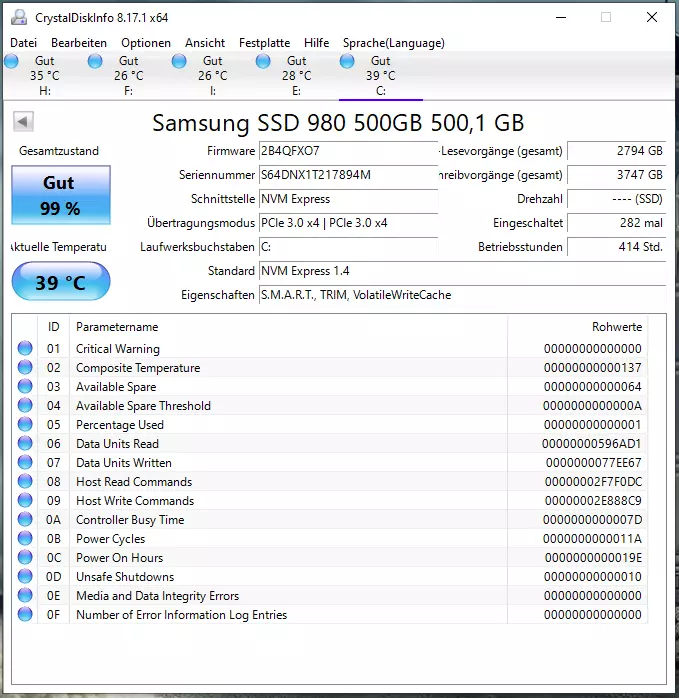The height and width of the screenshot is (698, 679).
Task: Switch to the E: drive tab at 28 °C
Action: 297,76
